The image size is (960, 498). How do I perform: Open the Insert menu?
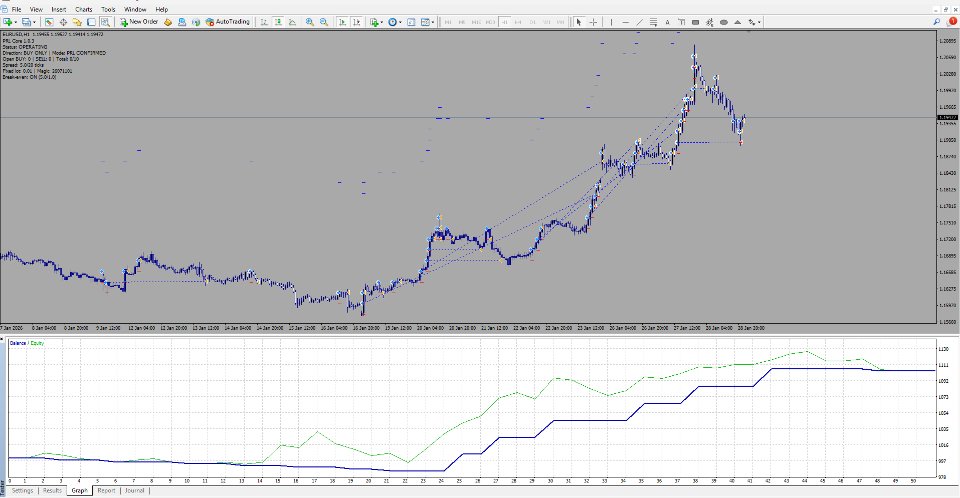pos(59,9)
